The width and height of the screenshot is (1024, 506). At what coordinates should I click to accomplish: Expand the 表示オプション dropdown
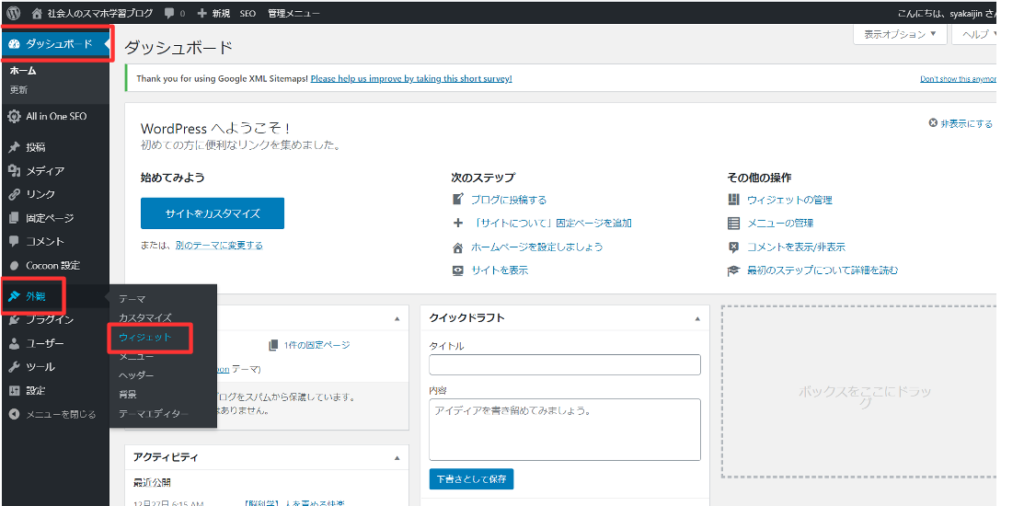pyautogui.click(x=900, y=34)
